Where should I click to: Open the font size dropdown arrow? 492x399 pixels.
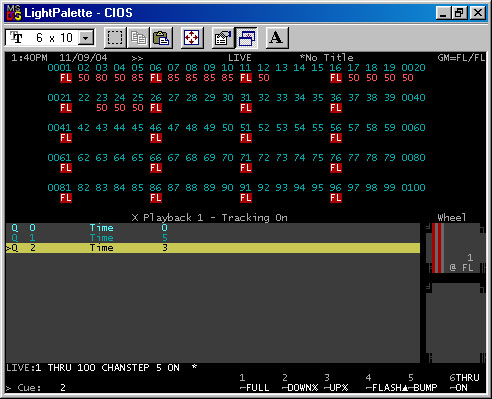click(x=86, y=38)
